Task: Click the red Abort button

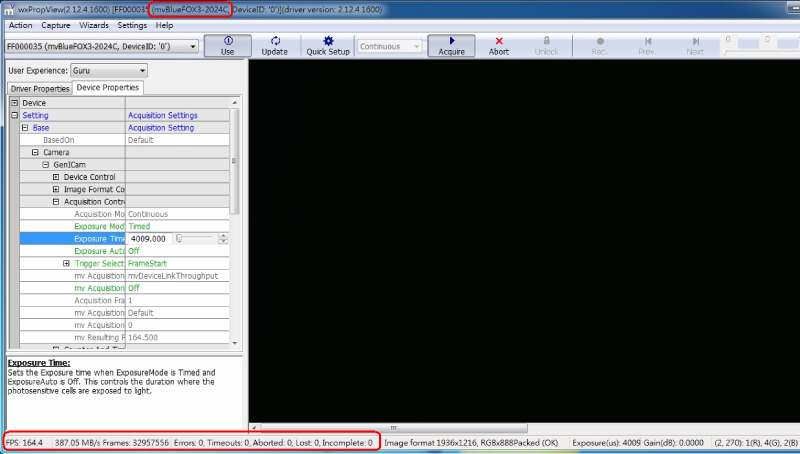Action: (499, 46)
